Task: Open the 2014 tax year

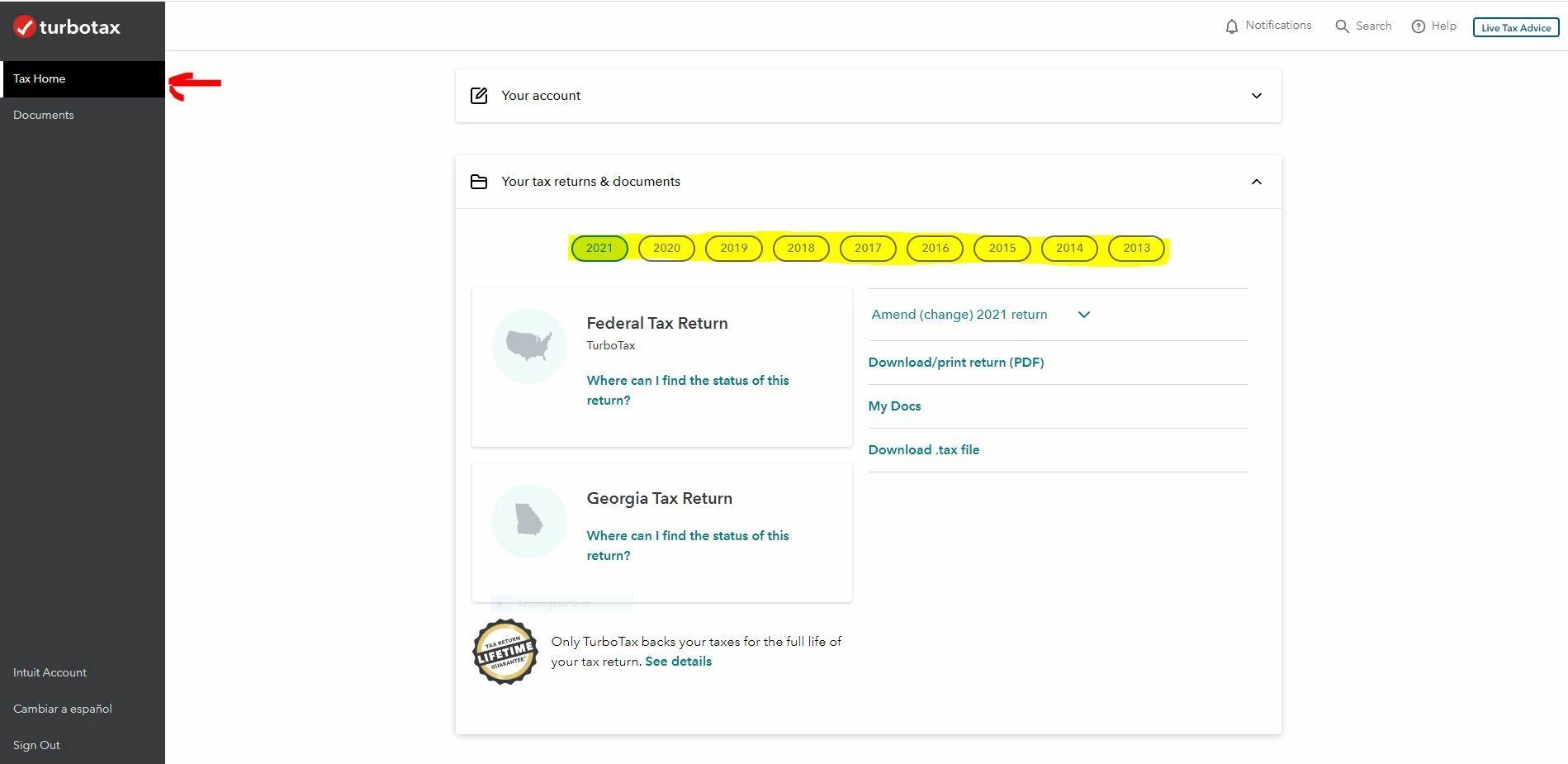Action: [1069, 248]
